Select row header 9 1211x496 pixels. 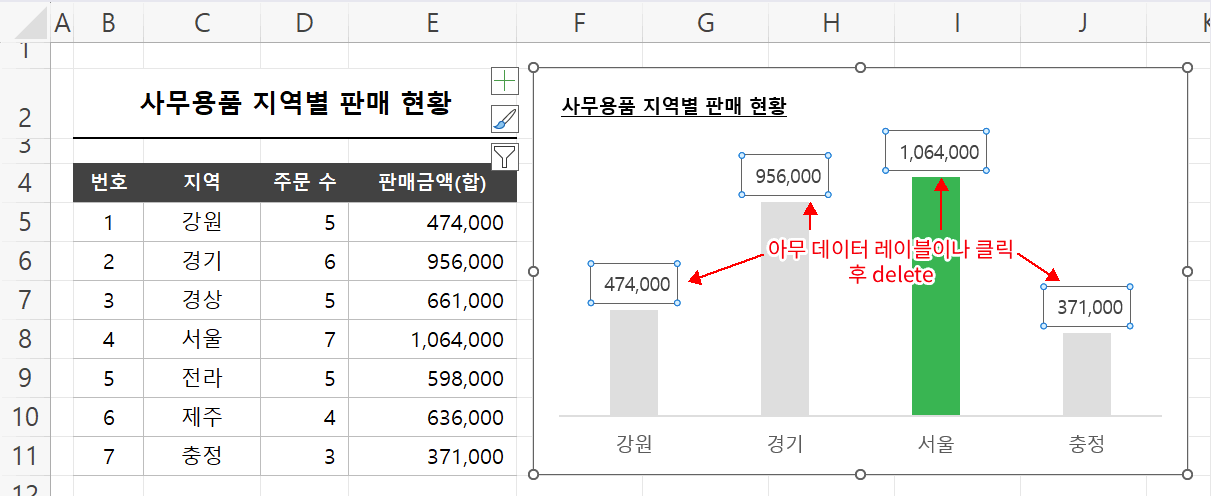(25, 378)
